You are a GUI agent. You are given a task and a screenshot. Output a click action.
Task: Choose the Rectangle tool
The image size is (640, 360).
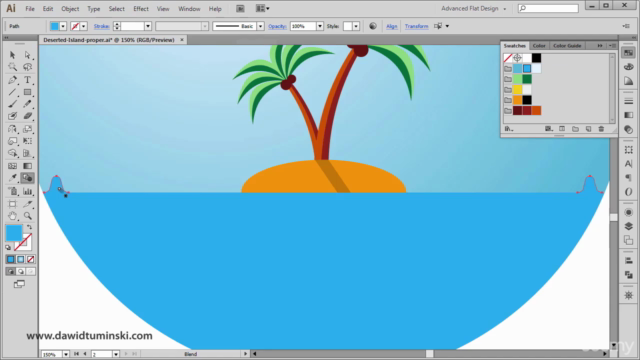[x=27, y=92]
